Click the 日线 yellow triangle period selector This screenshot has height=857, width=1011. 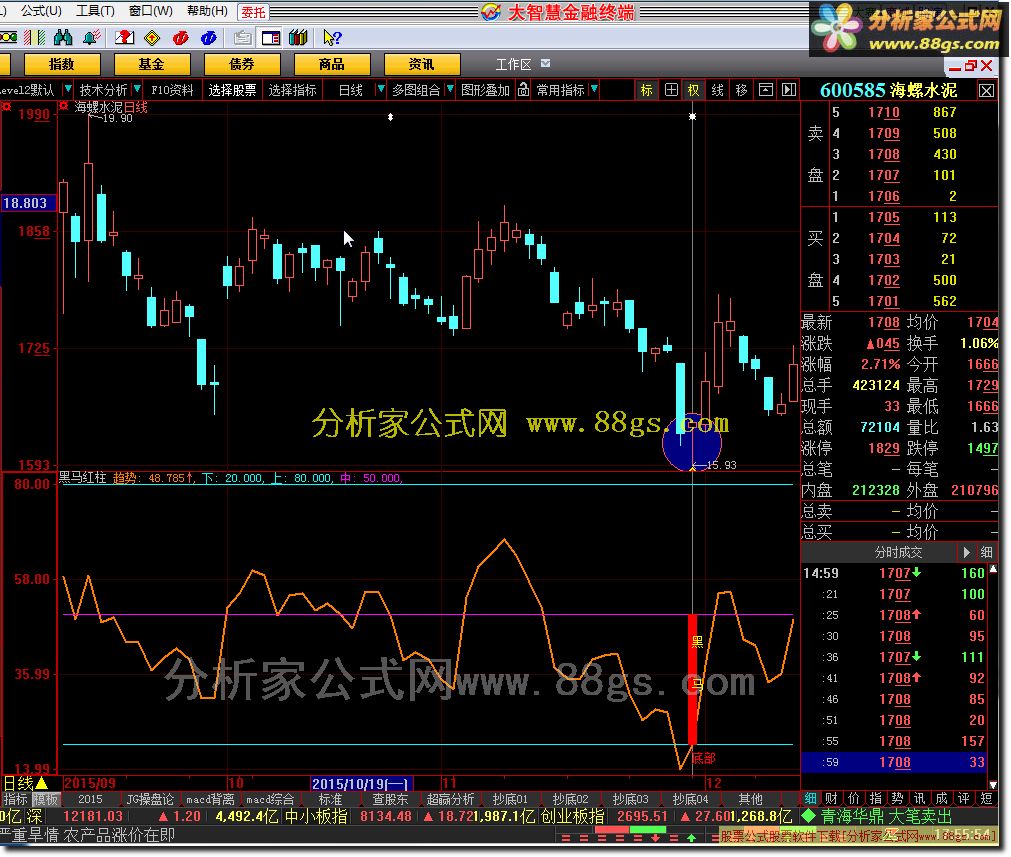coord(26,783)
